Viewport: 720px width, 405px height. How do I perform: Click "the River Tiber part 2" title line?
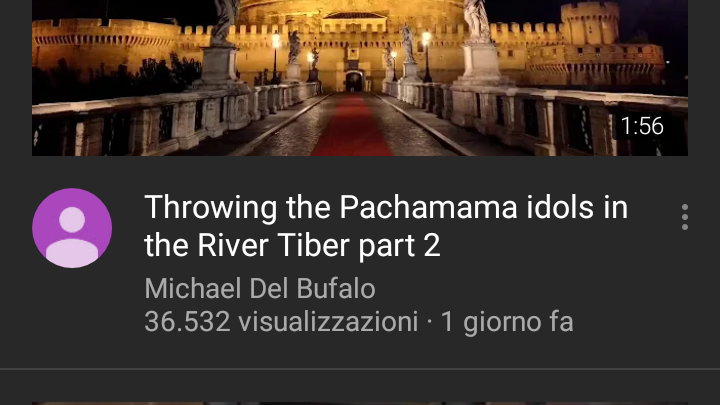point(292,245)
